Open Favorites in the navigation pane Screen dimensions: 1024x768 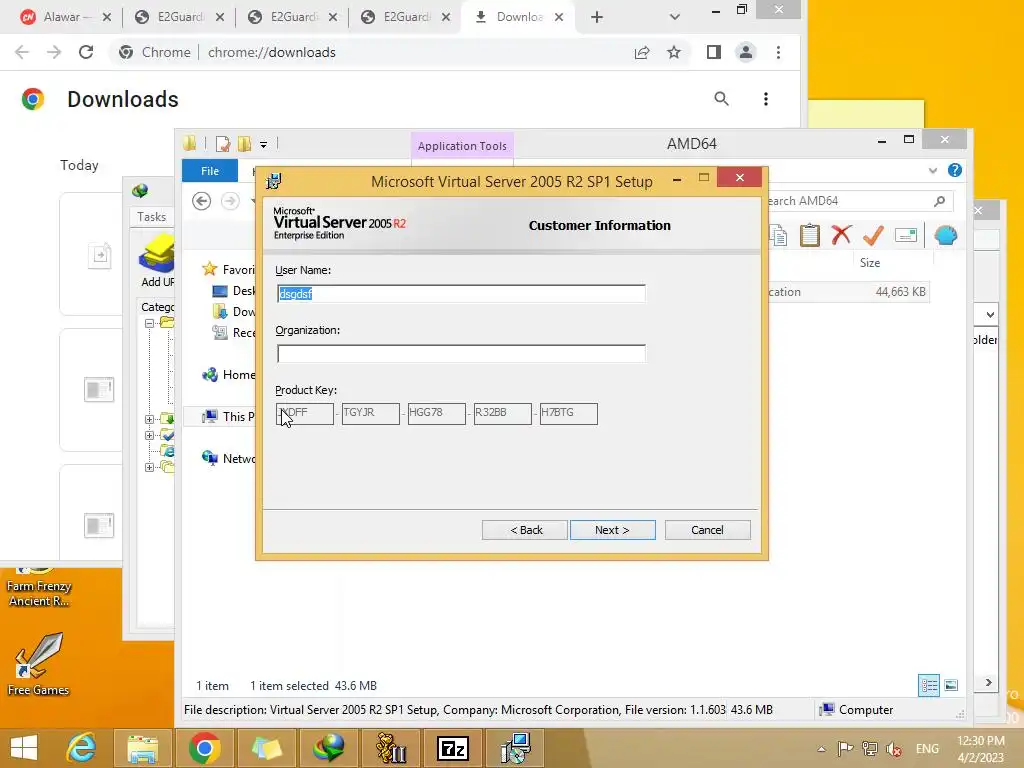tap(229, 270)
